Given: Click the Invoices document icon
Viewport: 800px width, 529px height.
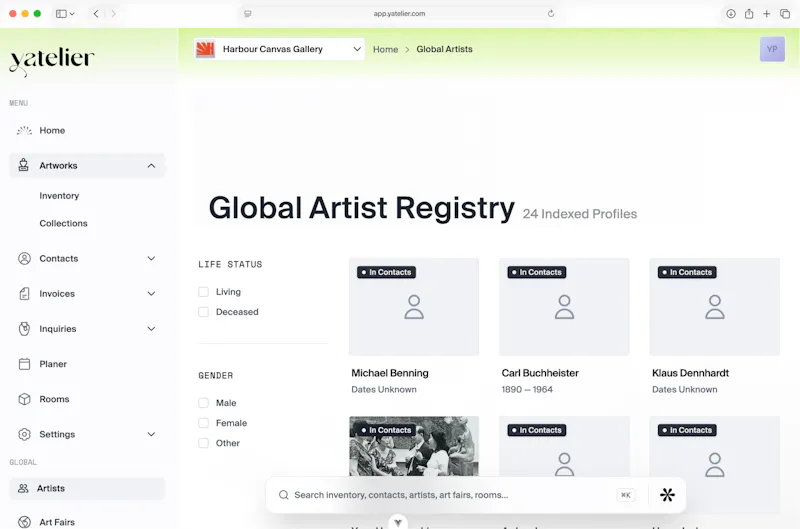Looking at the screenshot, I should (24, 294).
